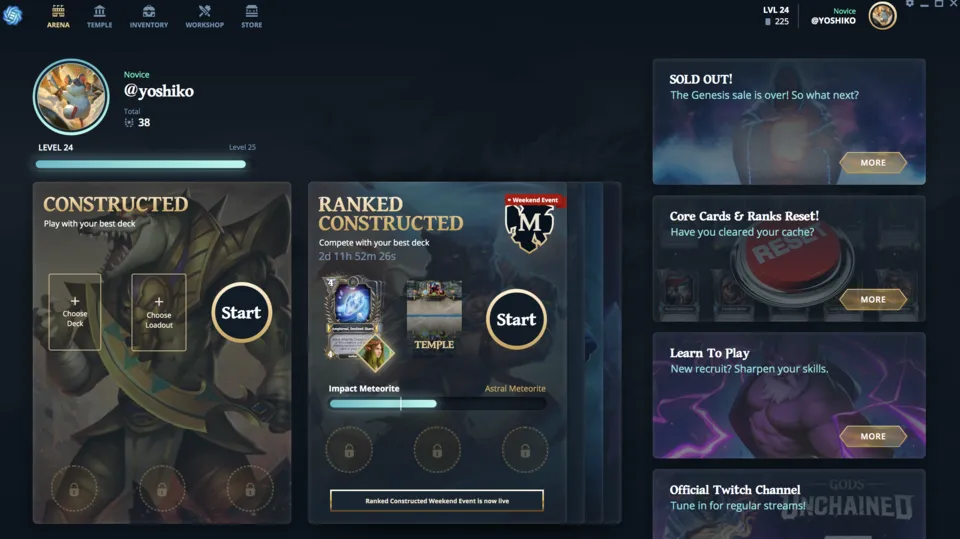Click the Gods Unchained logo icon
The height and width of the screenshot is (539, 960).
[12, 15]
